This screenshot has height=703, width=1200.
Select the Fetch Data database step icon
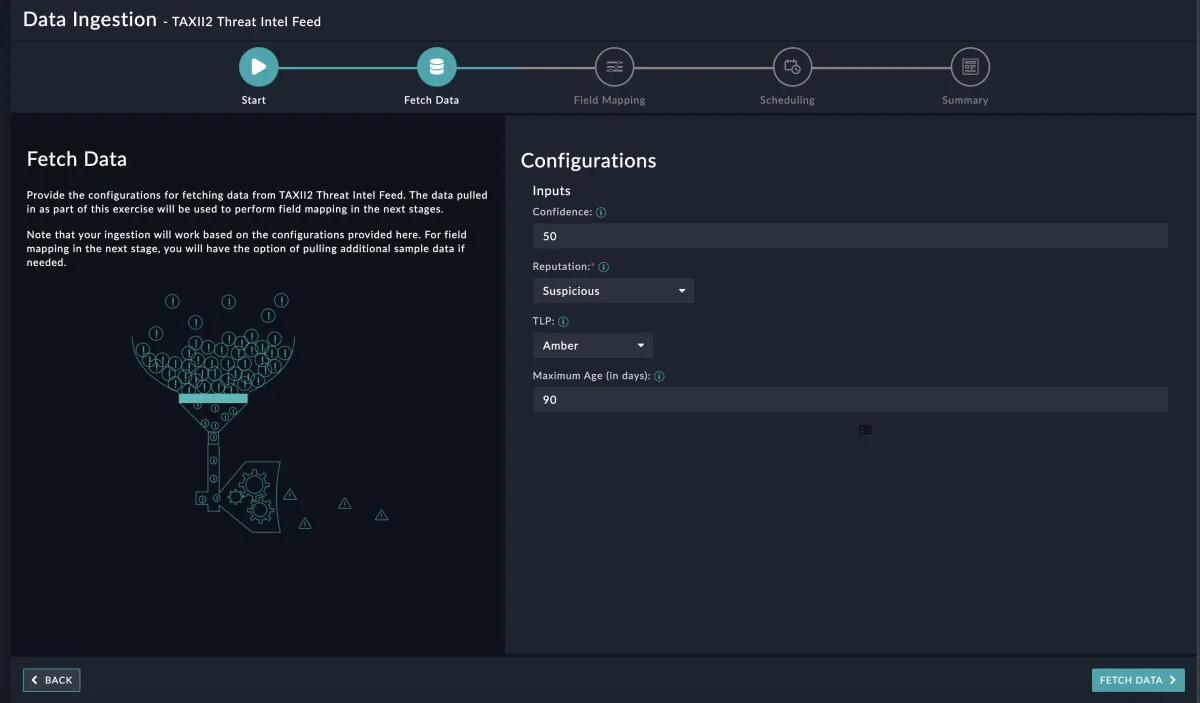pyautogui.click(x=436, y=67)
